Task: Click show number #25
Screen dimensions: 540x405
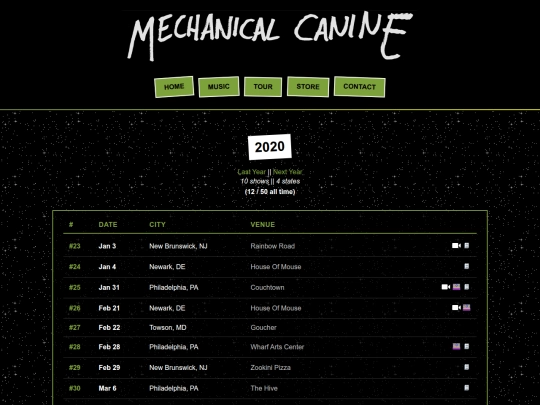Action: coord(74,287)
